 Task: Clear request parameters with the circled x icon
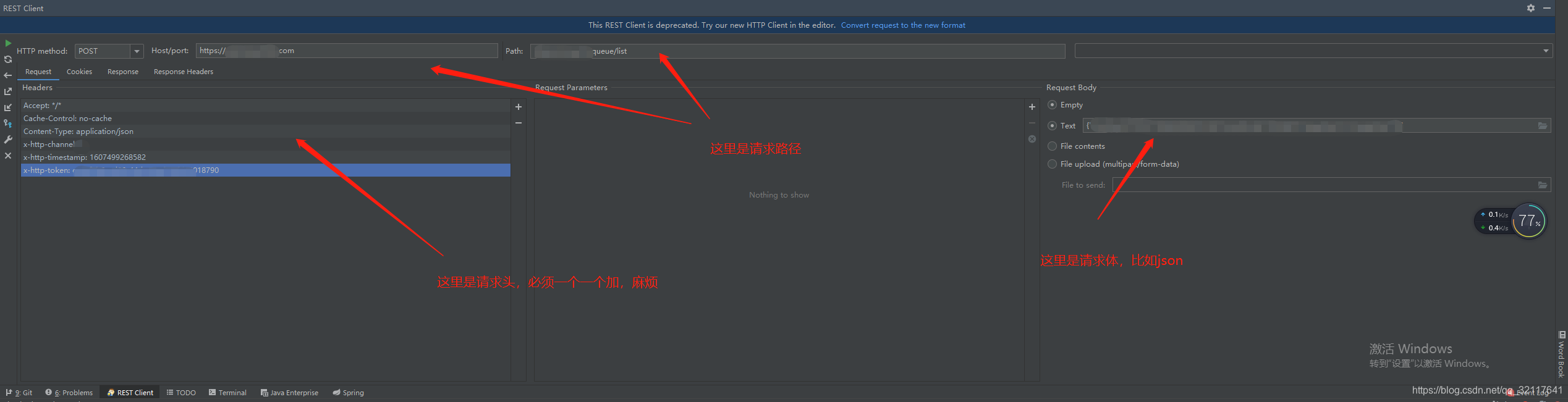(x=1032, y=139)
